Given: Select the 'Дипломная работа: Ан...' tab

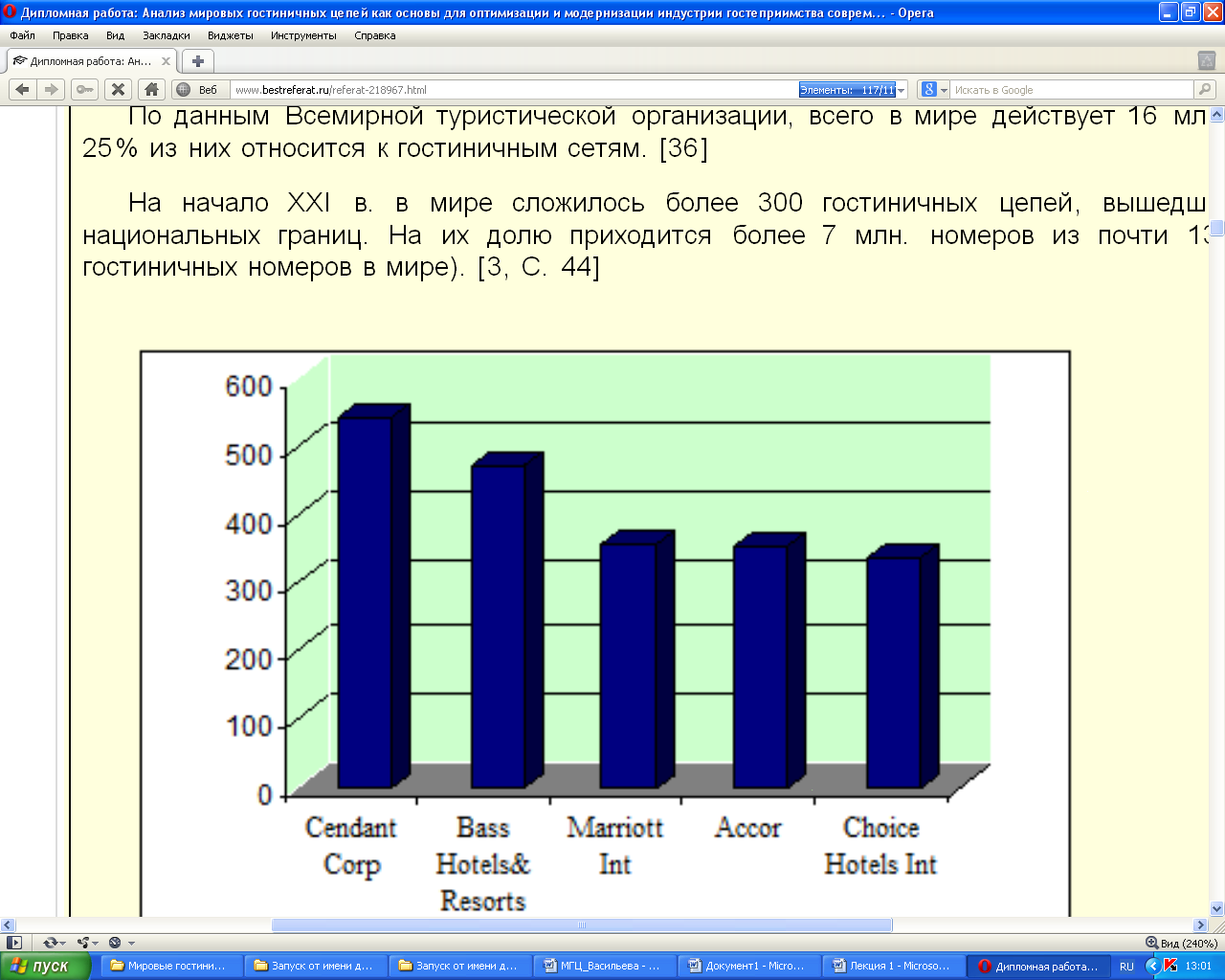Looking at the screenshot, I should tap(91, 61).
